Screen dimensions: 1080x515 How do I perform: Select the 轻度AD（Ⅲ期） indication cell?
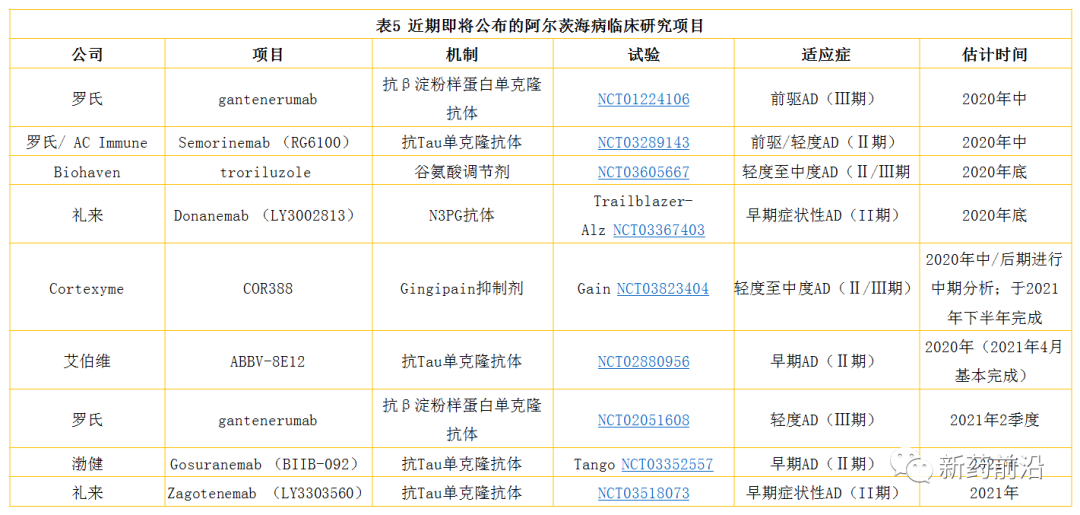(826, 420)
